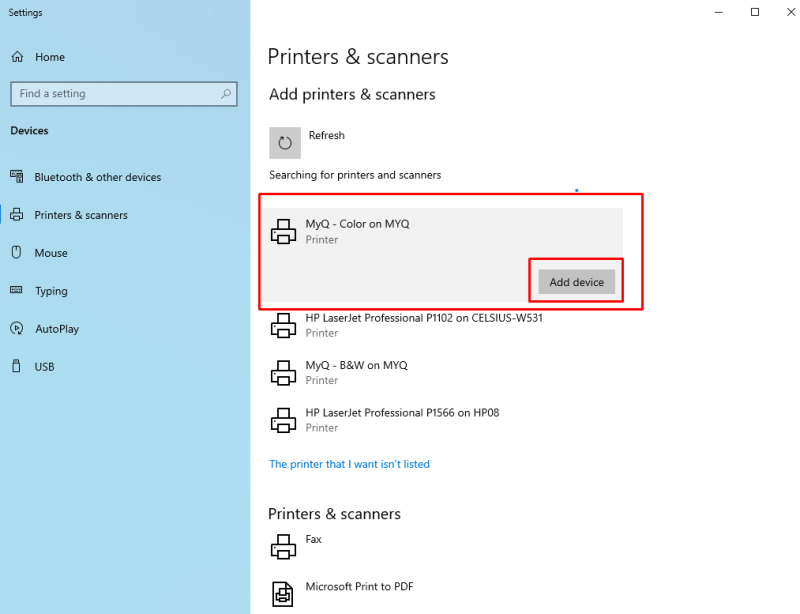The height and width of the screenshot is (614, 800).
Task: Click the search magnifier in the settings search box
Action: (x=227, y=94)
